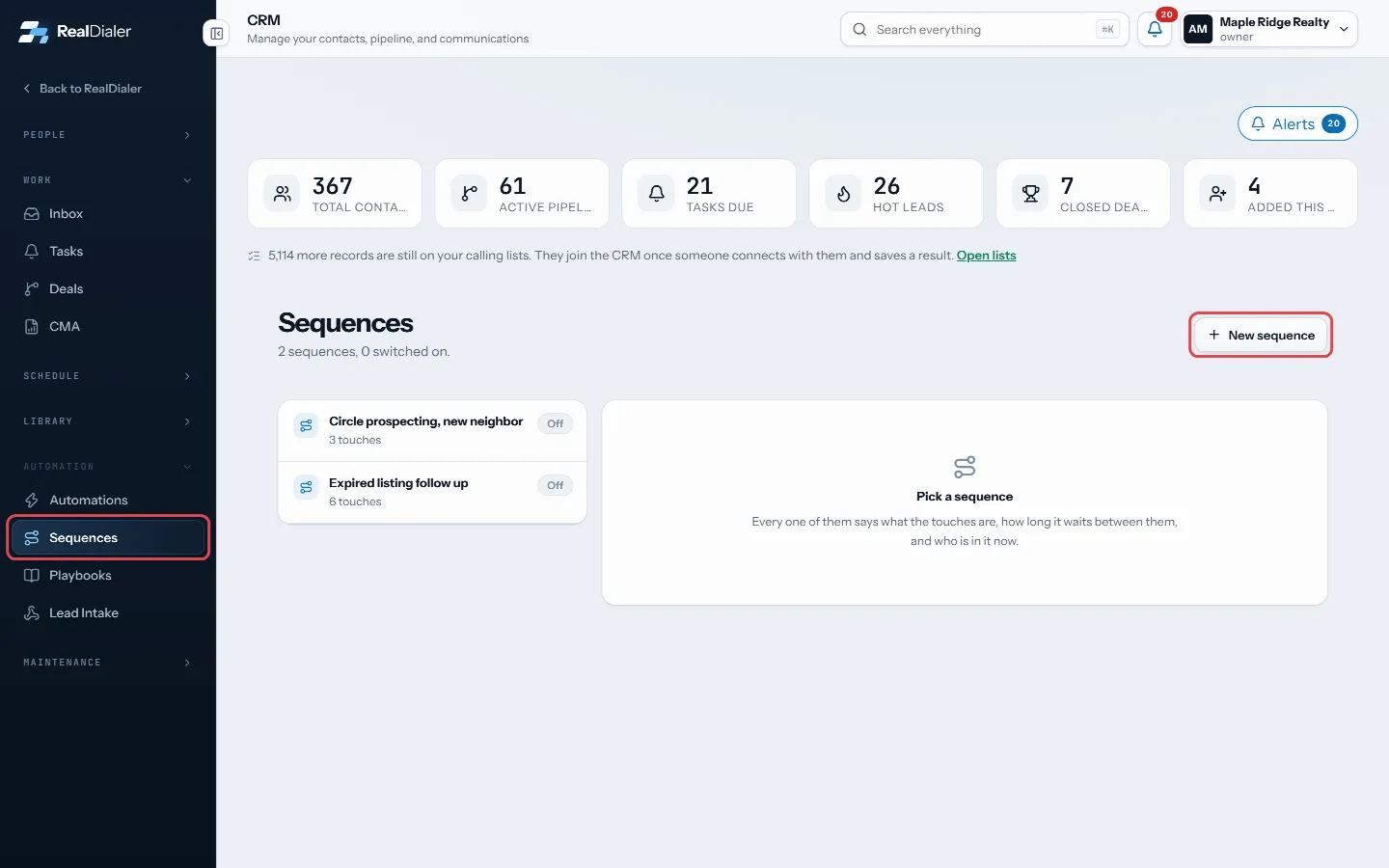Click the Pick a sequence placeholder icon

pos(965,467)
